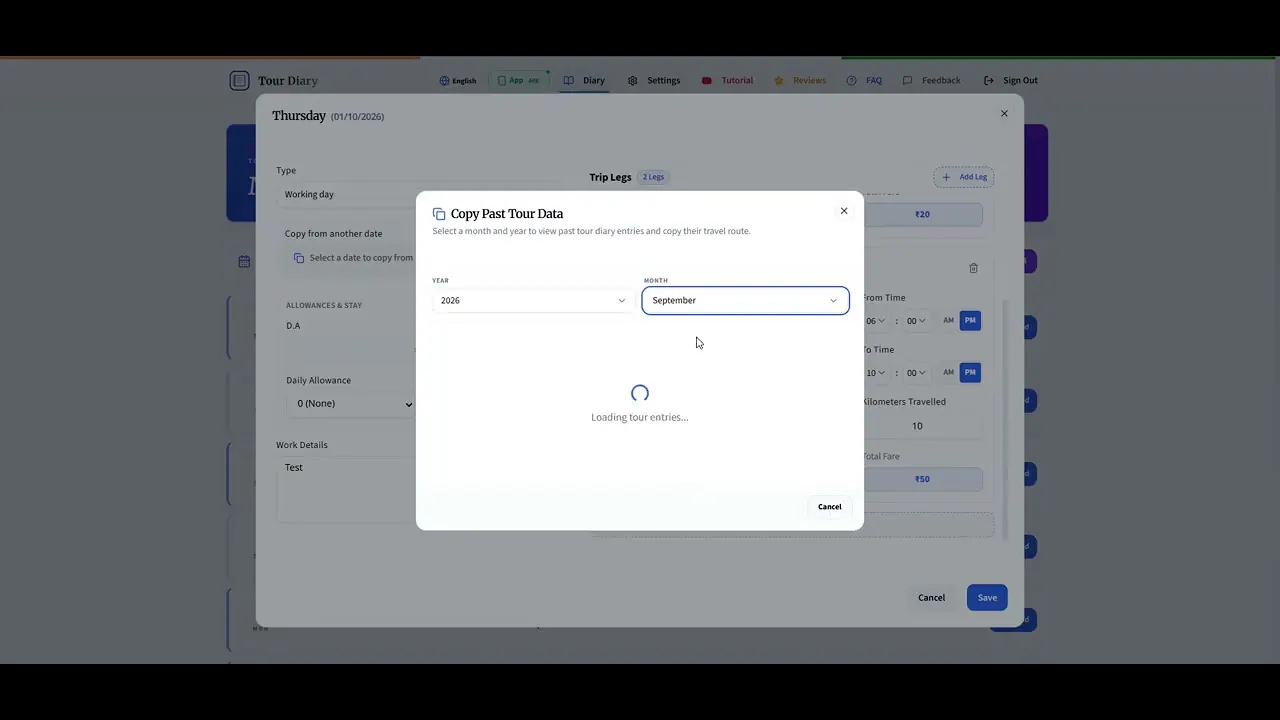Set To Time to AM
Viewport: 1280px width, 720px height.
[x=948, y=373]
